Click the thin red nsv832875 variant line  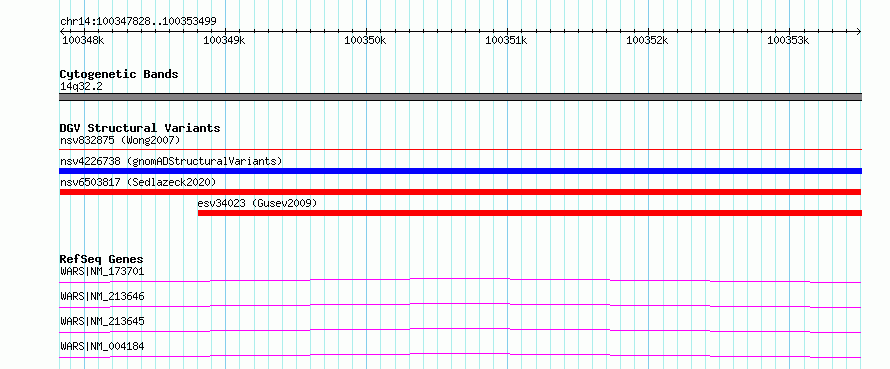(461, 149)
